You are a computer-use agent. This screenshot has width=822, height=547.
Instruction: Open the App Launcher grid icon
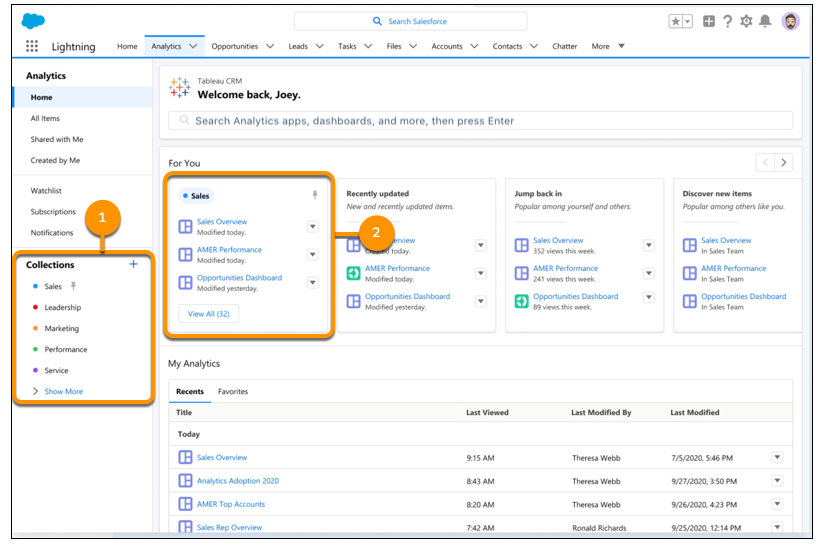(32, 46)
